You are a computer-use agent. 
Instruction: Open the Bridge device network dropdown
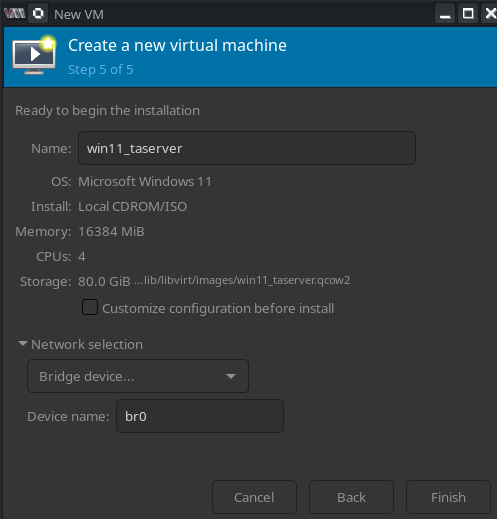click(x=138, y=376)
